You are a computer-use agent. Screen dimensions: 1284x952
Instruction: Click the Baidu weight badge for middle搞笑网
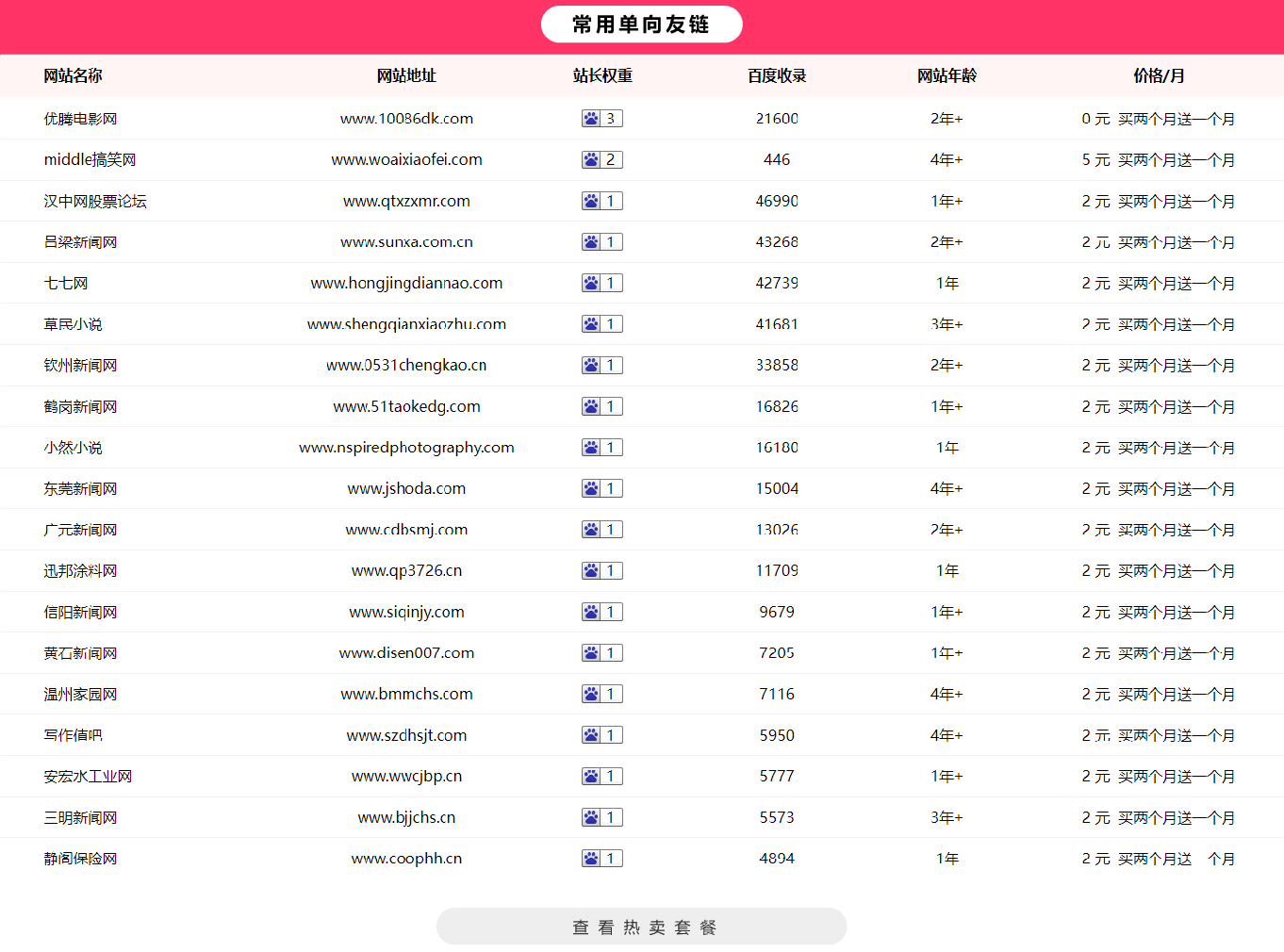(x=601, y=160)
